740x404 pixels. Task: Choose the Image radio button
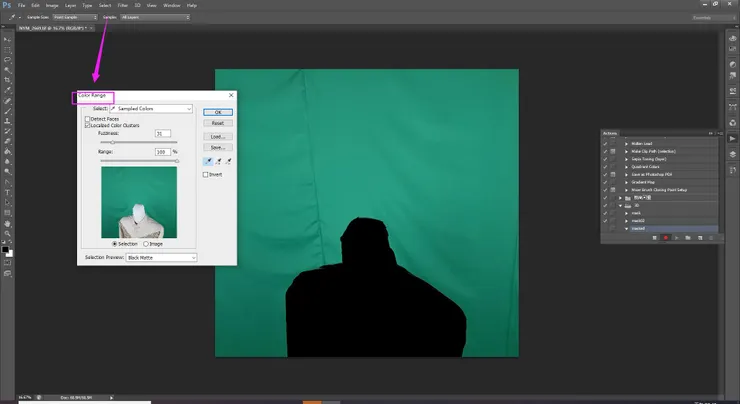click(146, 243)
